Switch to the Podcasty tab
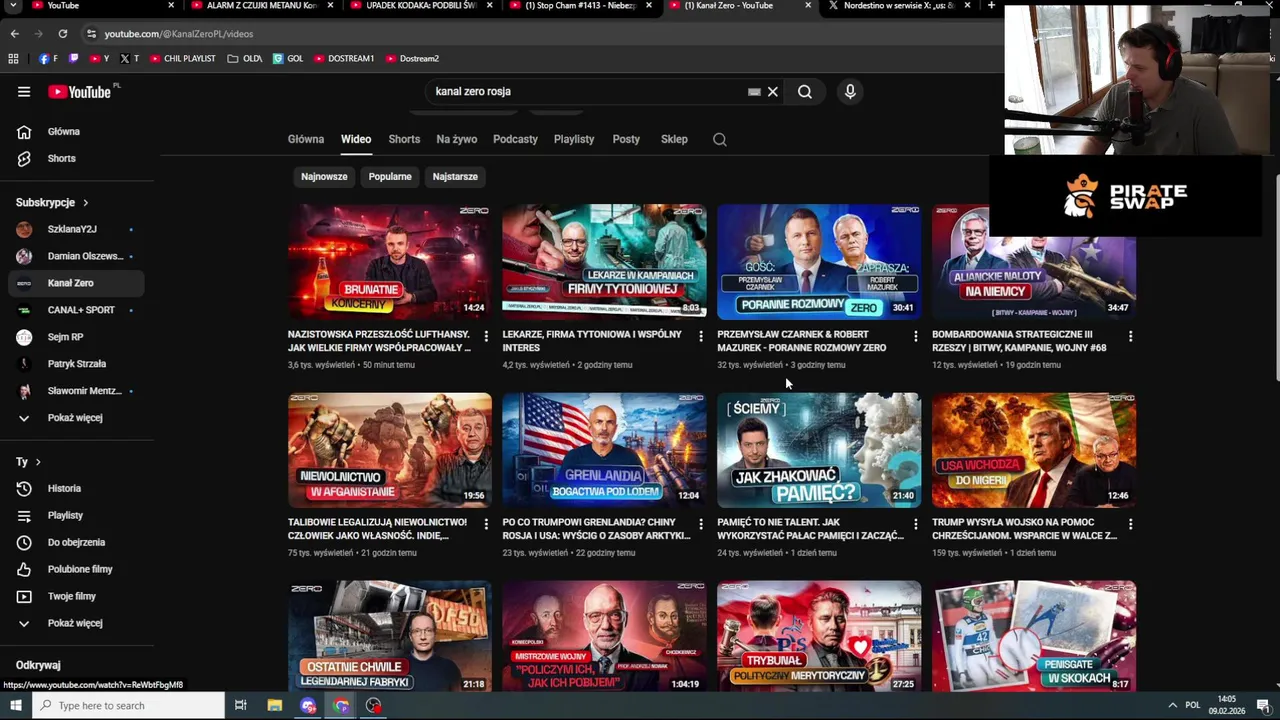The height and width of the screenshot is (720, 1280). click(515, 139)
